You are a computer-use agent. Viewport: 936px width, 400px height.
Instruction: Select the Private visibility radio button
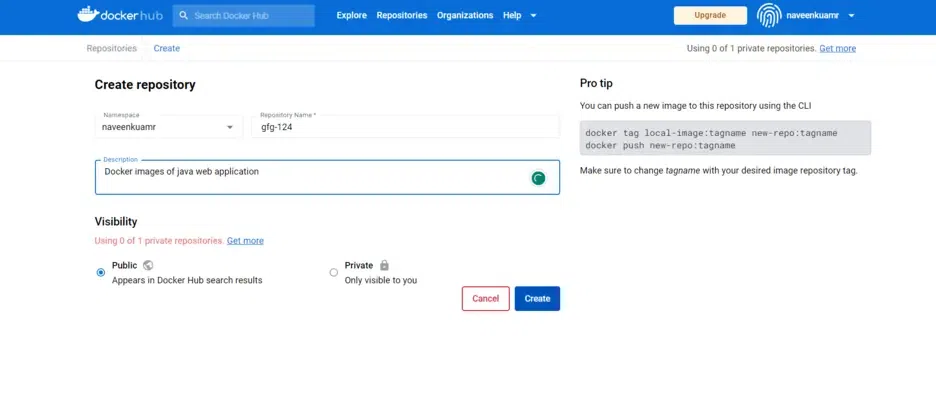coord(334,272)
